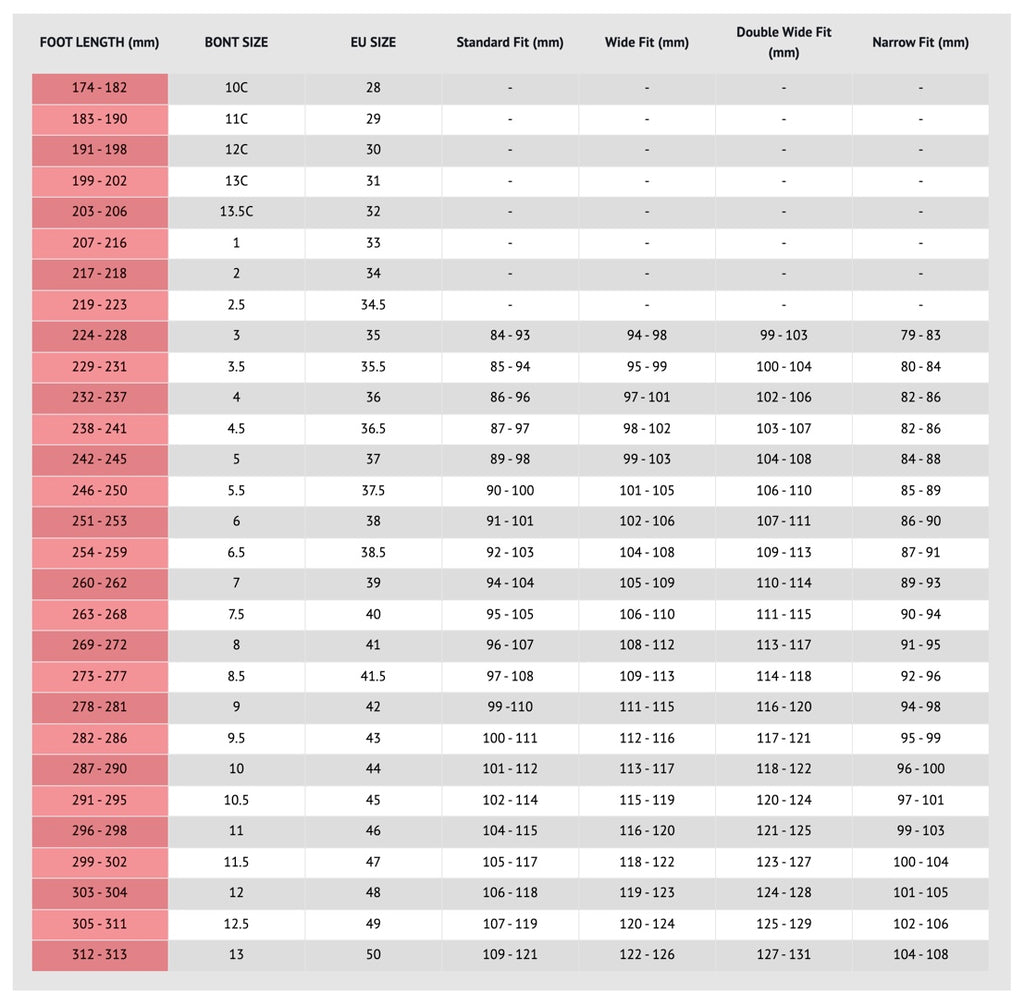Select the Standard Fit (mm) header

pyautogui.click(x=510, y=43)
